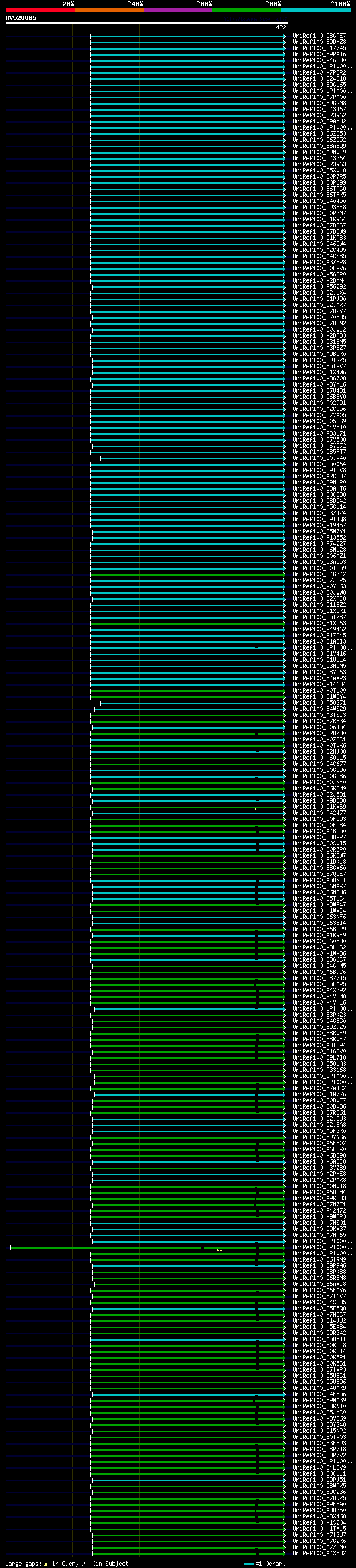Open the UniRef100_Q3MDM5 hit label
The width and height of the screenshot is (356, 1568).
coord(319,666)
